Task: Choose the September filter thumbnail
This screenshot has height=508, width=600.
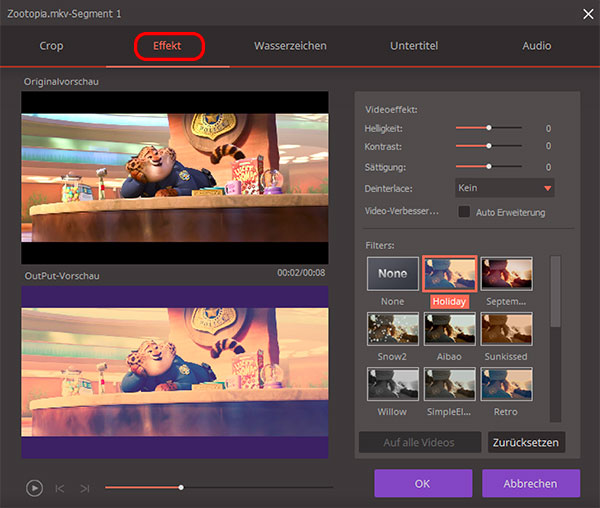Action: [x=507, y=274]
